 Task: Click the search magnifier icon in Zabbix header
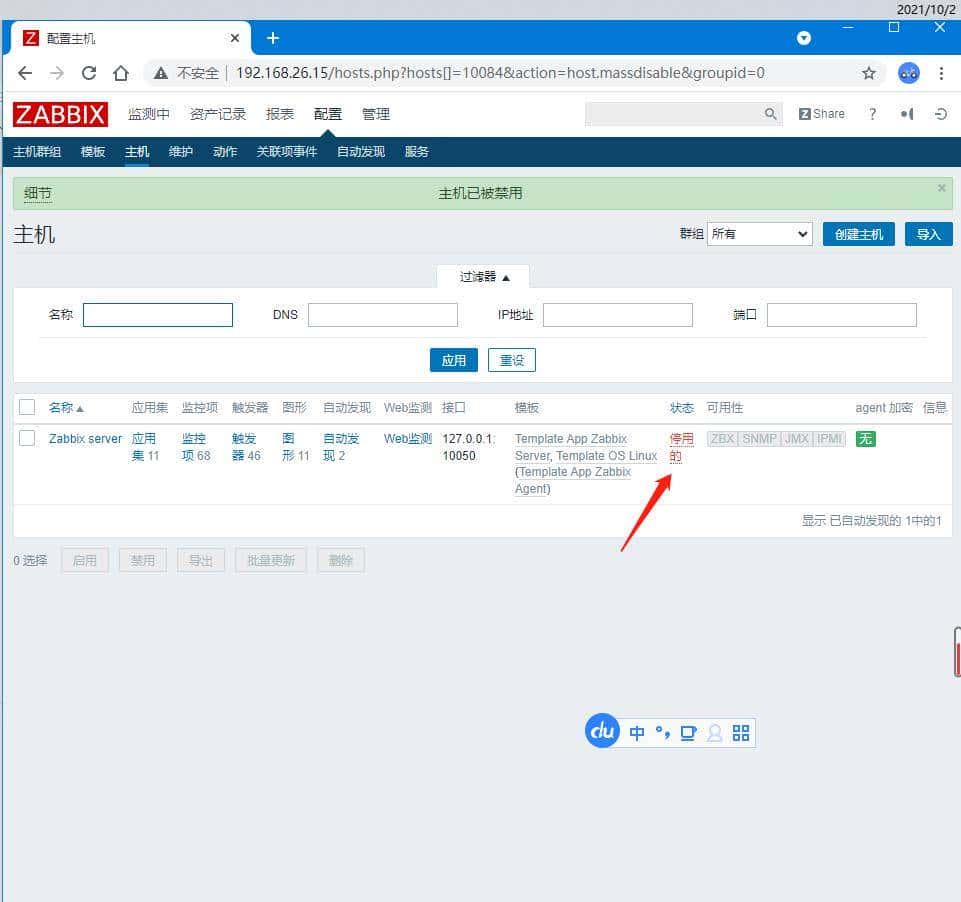770,113
